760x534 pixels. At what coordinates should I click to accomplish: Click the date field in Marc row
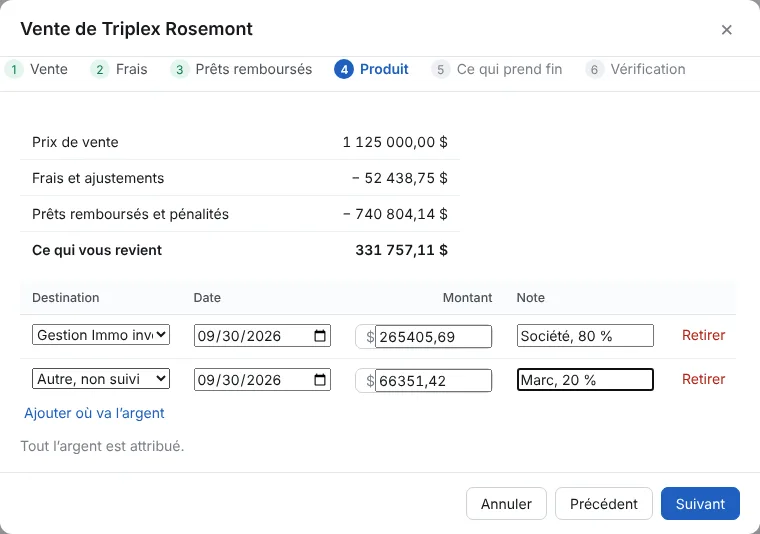click(262, 379)
